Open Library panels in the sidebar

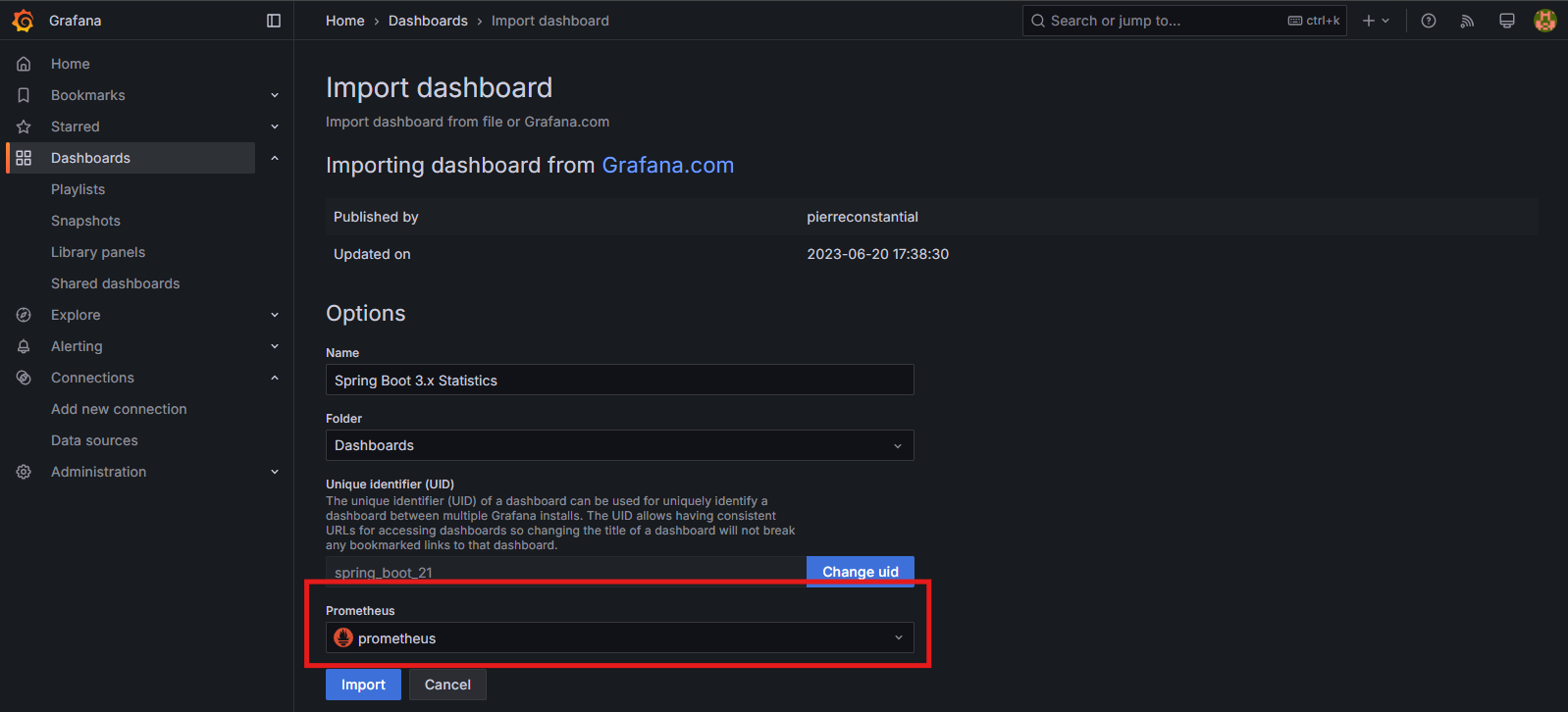click(98, 252)
